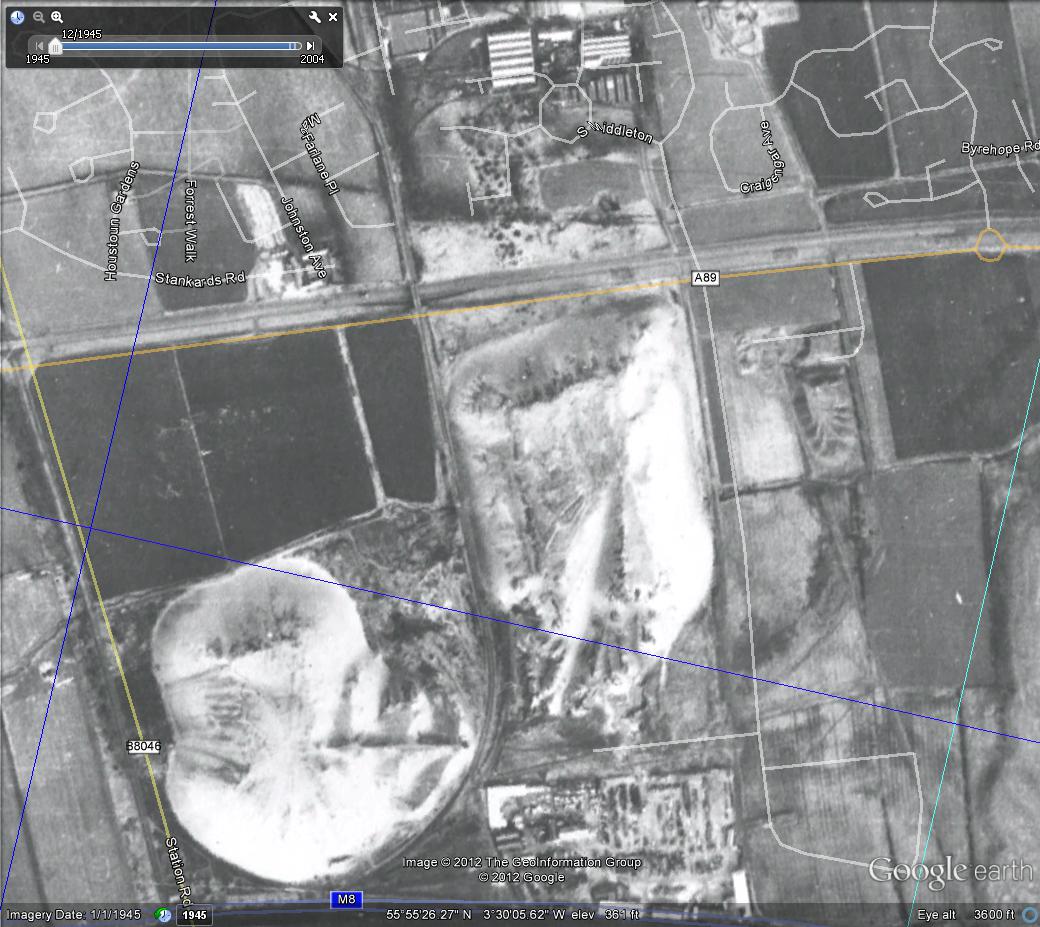Click the M8 motorway shield label

tap(346, 899)
